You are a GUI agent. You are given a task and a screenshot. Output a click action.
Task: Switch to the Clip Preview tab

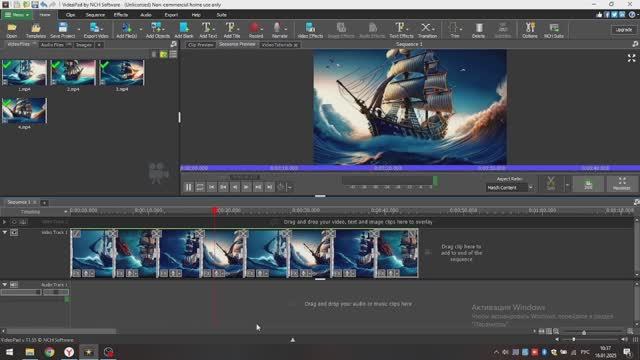[200, 45]
